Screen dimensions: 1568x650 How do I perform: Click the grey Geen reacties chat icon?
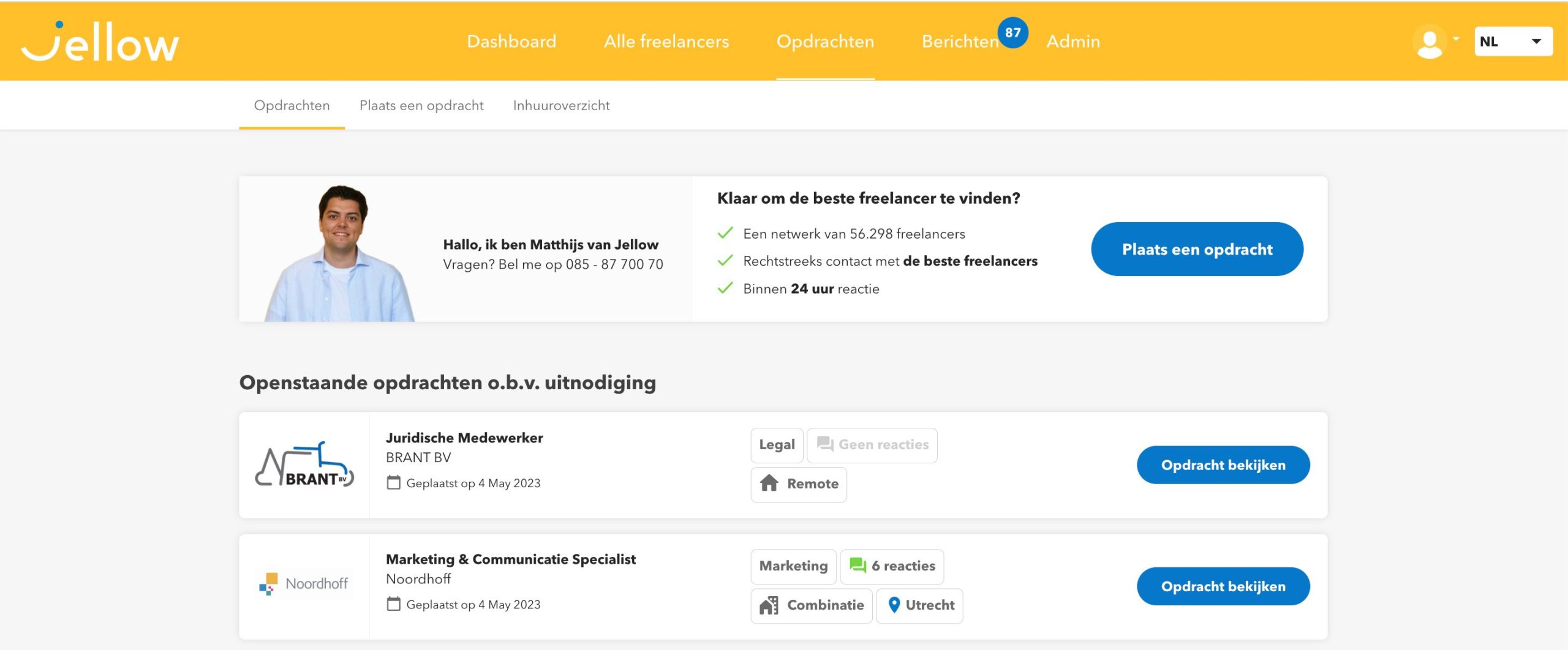(825, 444)
